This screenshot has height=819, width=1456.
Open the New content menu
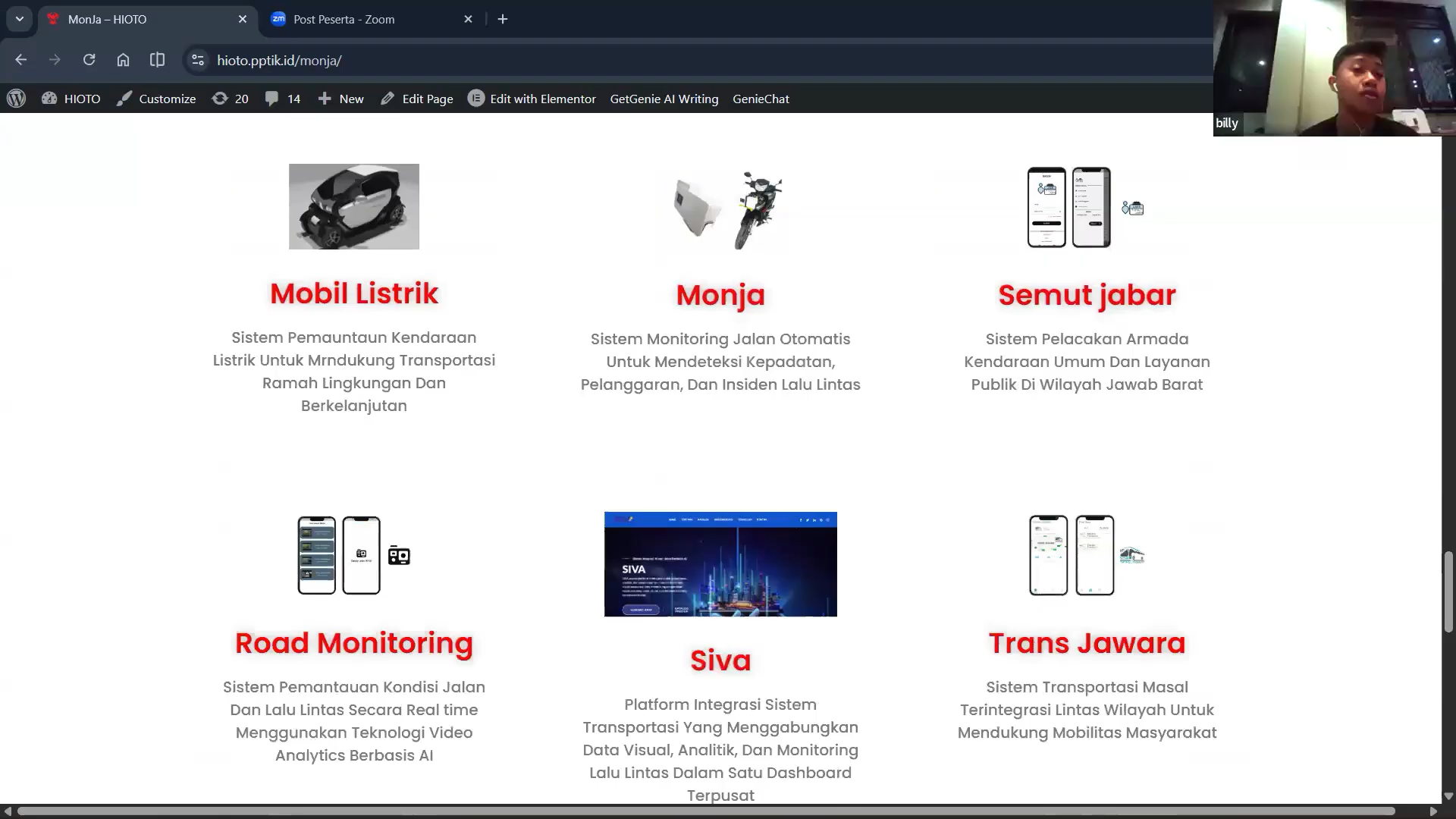point(340,99)
